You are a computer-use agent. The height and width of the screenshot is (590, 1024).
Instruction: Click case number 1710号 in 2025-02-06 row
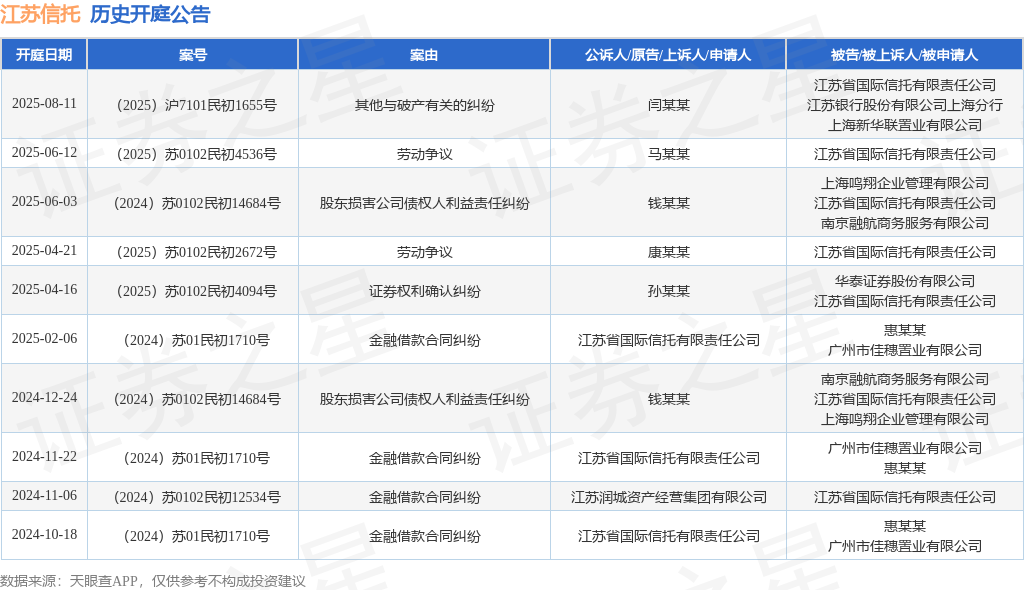pos(193,340)
